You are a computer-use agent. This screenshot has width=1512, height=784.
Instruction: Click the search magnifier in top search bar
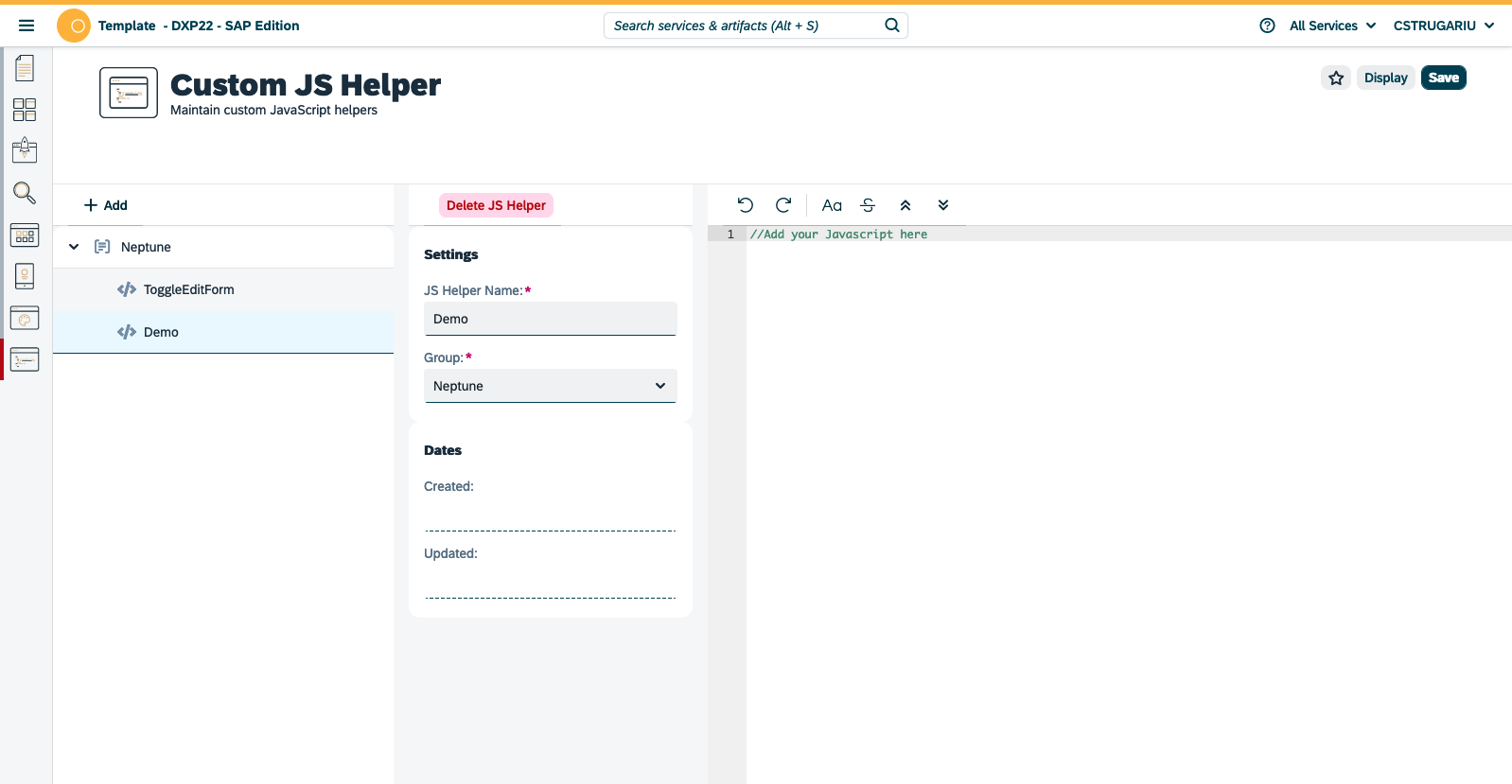[x=892, y=26]
